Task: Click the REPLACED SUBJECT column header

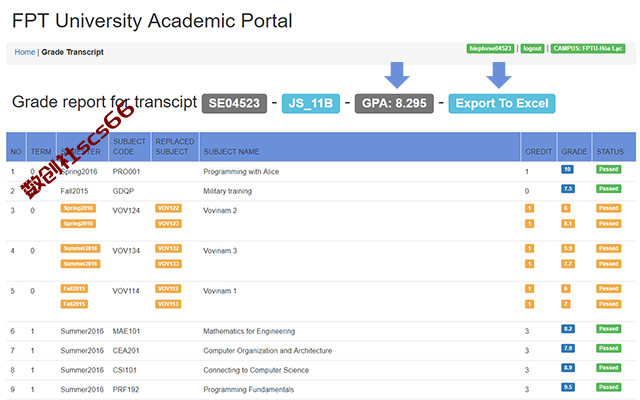Action: pyautogui.click(x=175, y=147)
